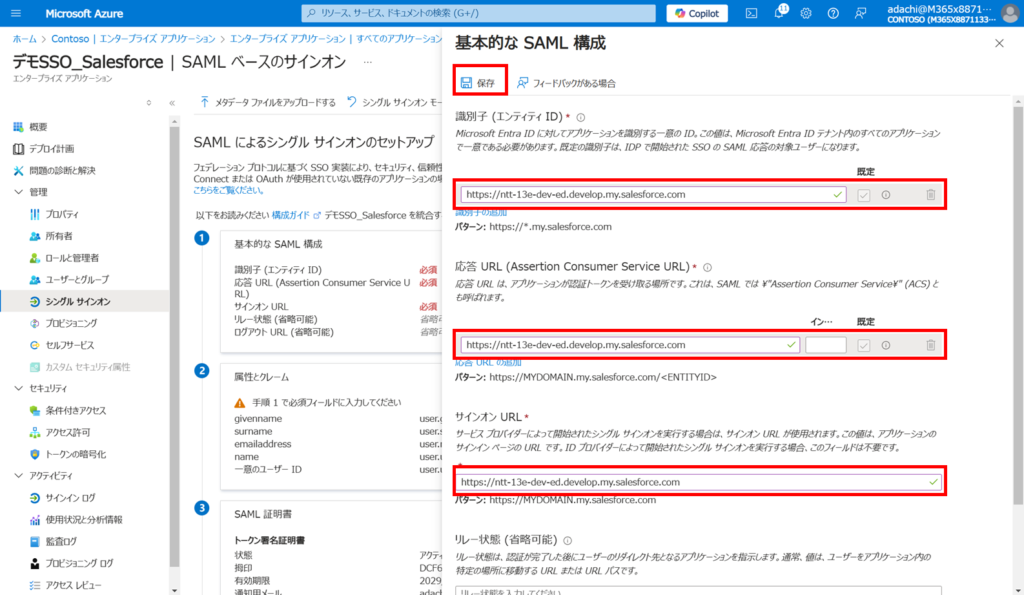1024x595 pixels.
Task: Toggle default checkbox for Reply URL row
Action: [863, 345]
